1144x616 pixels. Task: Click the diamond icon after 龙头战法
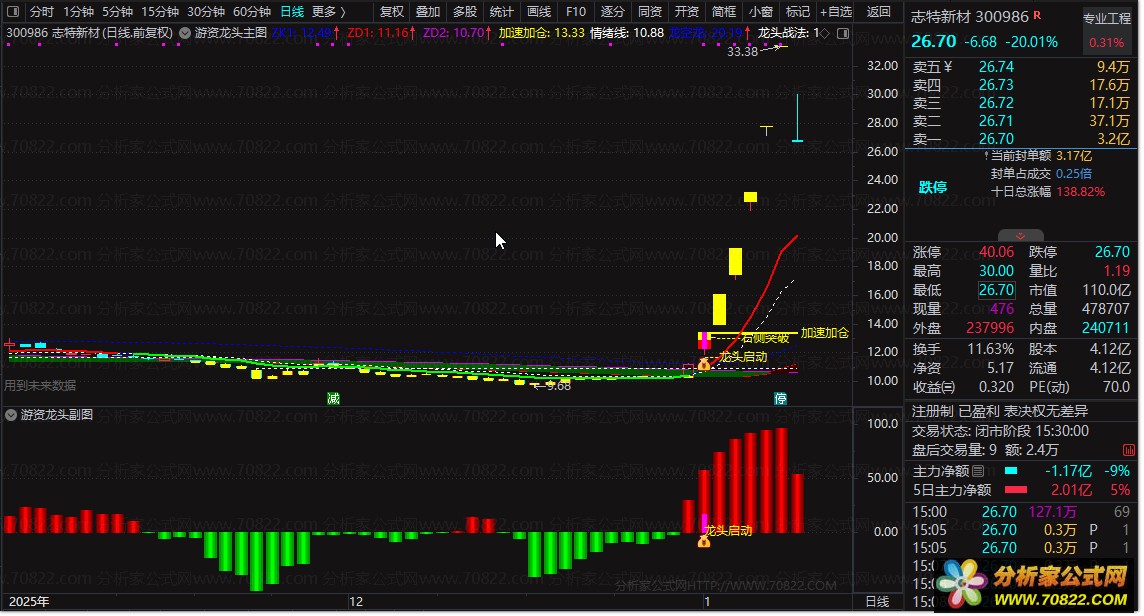(x=825, y=33)
